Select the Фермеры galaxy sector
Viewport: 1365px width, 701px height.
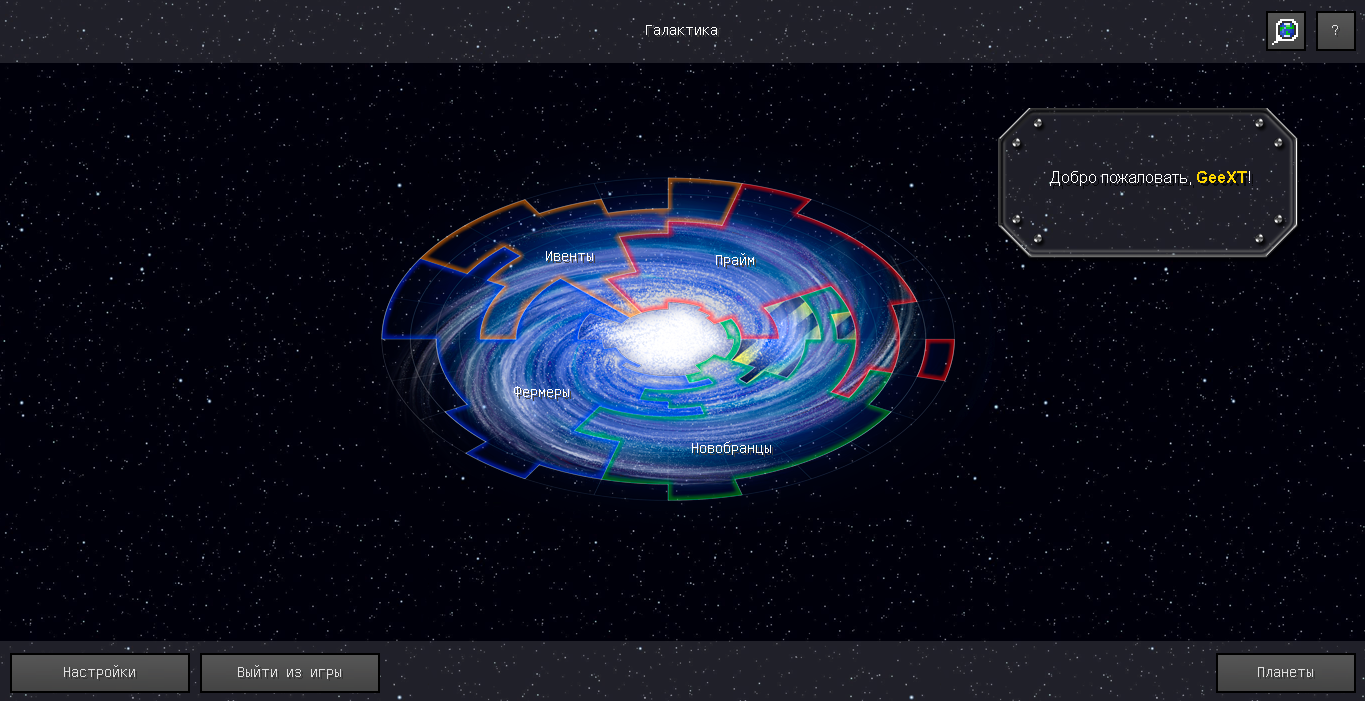[541, 392]
